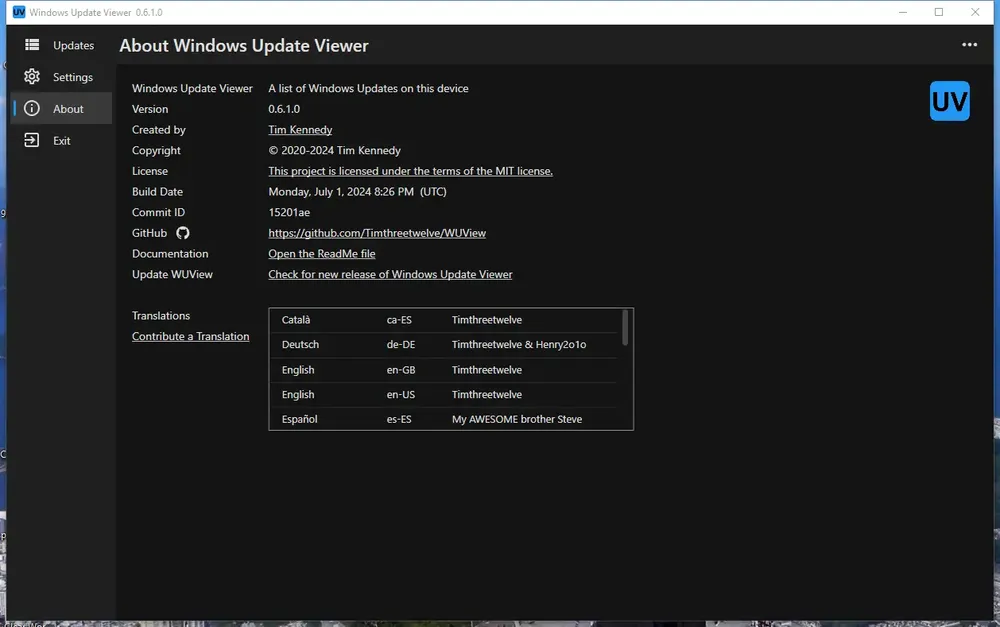Click the translations list scrollbar thumb

click(x=625, y=327)
